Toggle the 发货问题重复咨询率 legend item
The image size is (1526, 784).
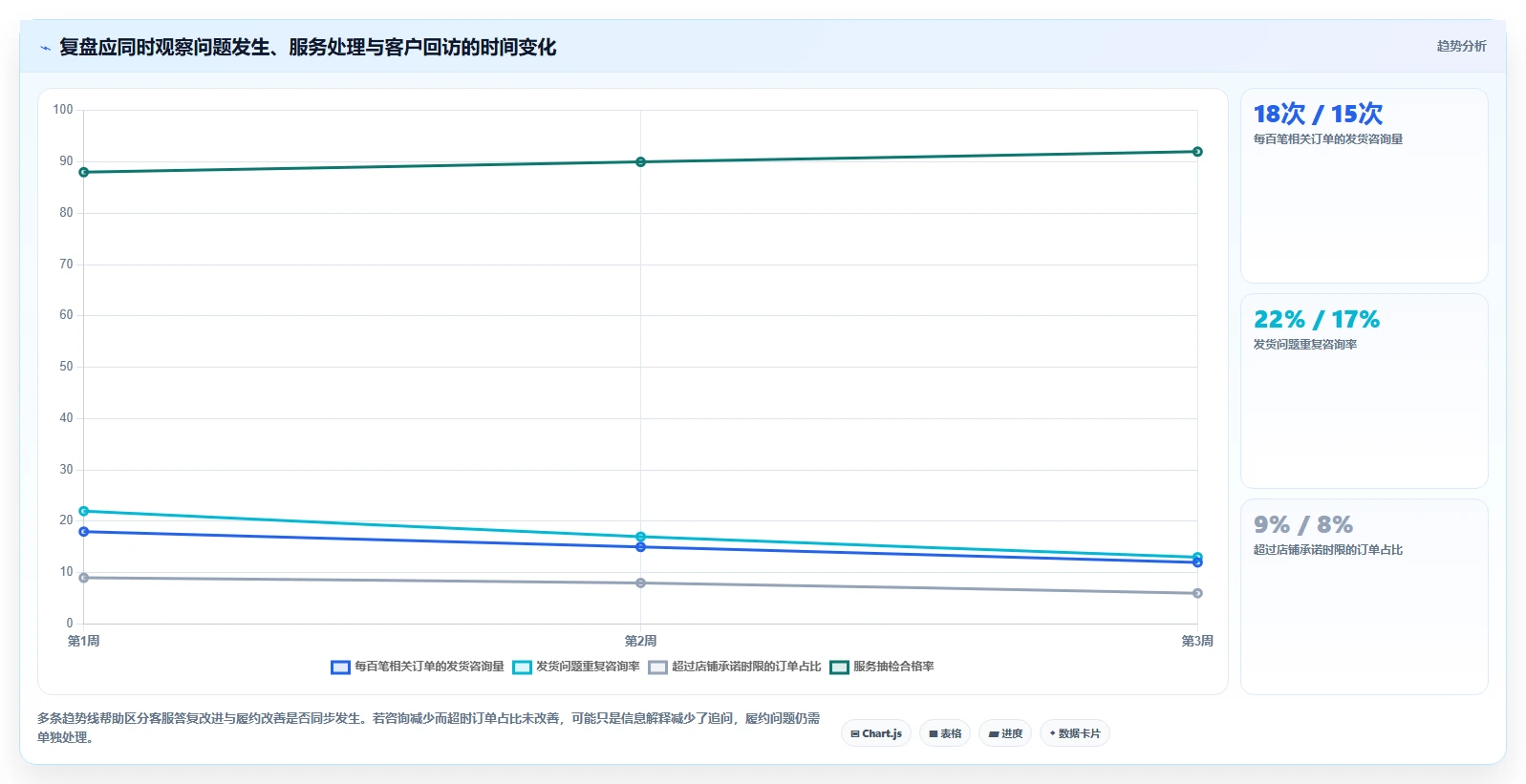click(576, 667)
